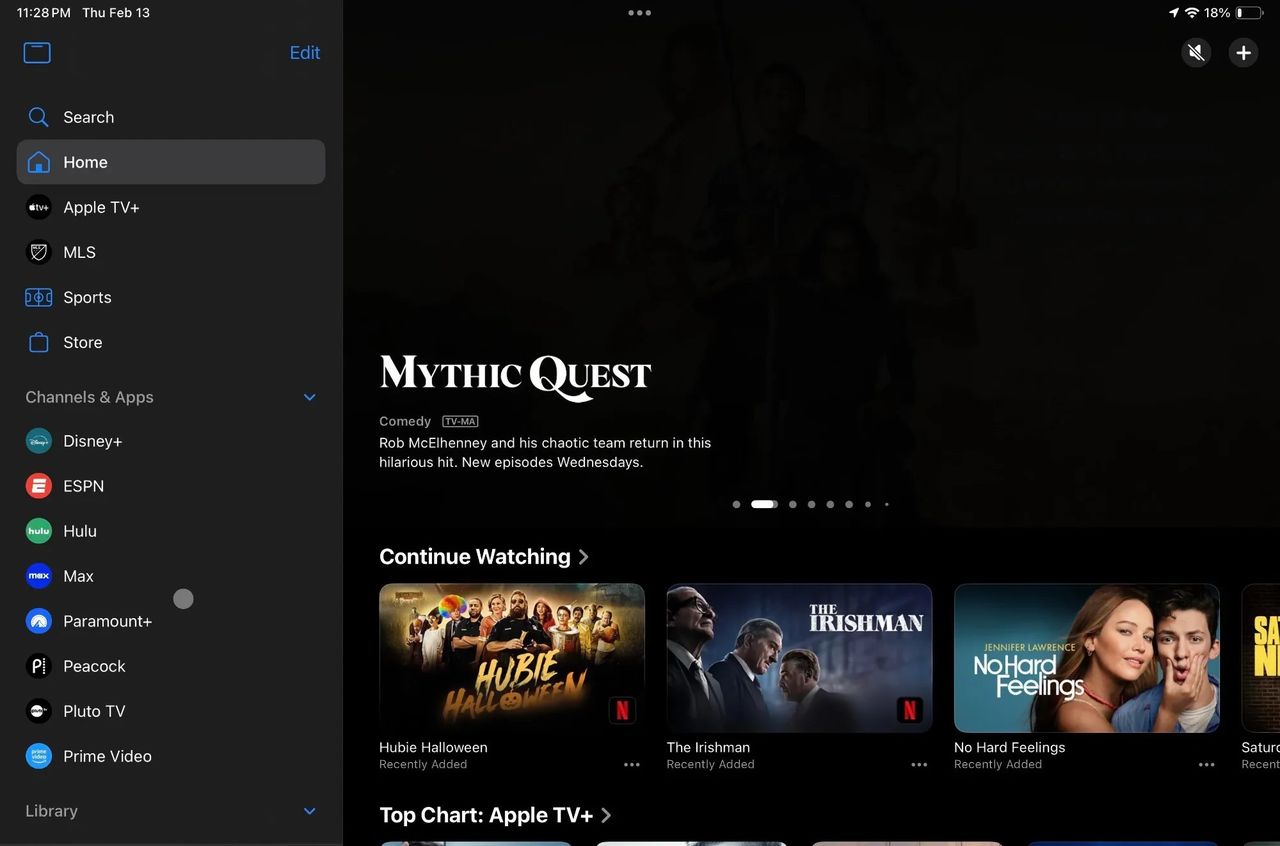Tap Edit to customize the sidebar
Viewport: 1280px width, 846px height.
click(305, 52)
